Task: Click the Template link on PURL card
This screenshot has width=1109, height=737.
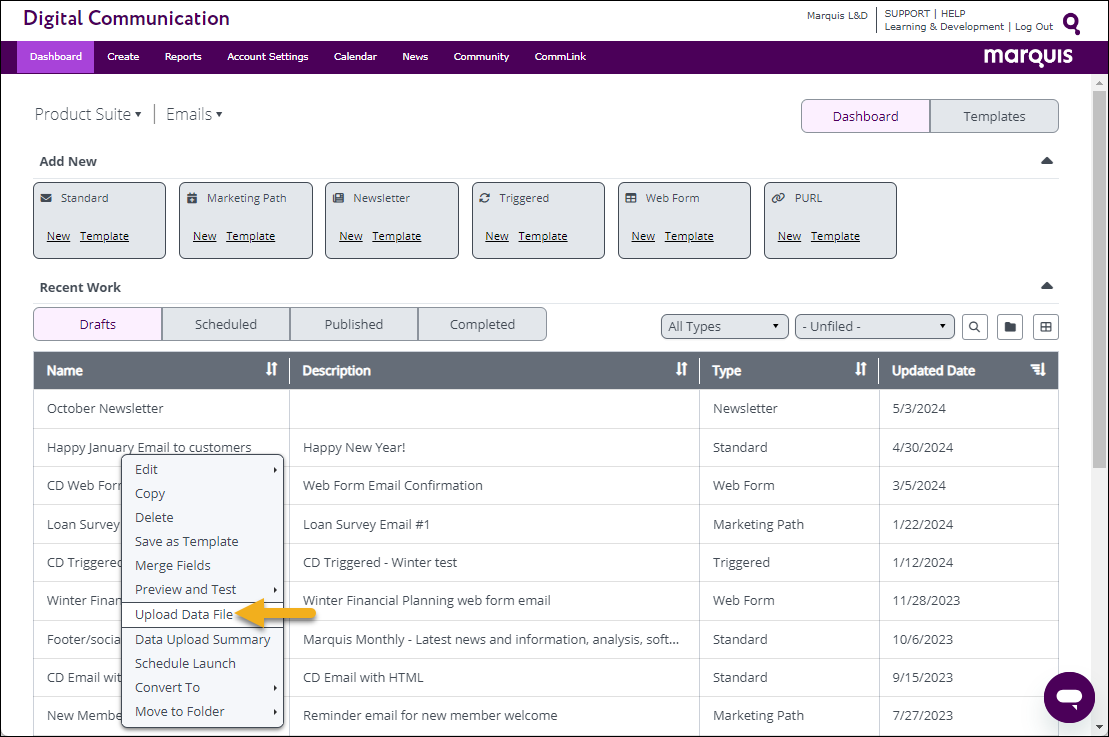Action: click(x=835, y=236)
